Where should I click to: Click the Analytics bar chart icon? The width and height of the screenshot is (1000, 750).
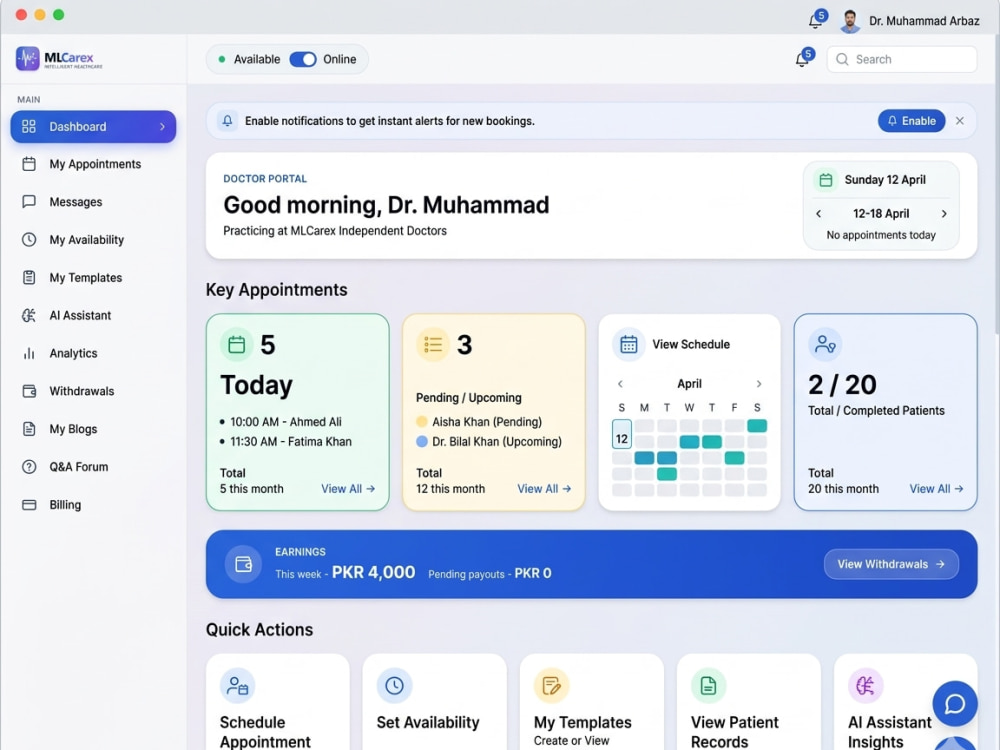[29, 353]
